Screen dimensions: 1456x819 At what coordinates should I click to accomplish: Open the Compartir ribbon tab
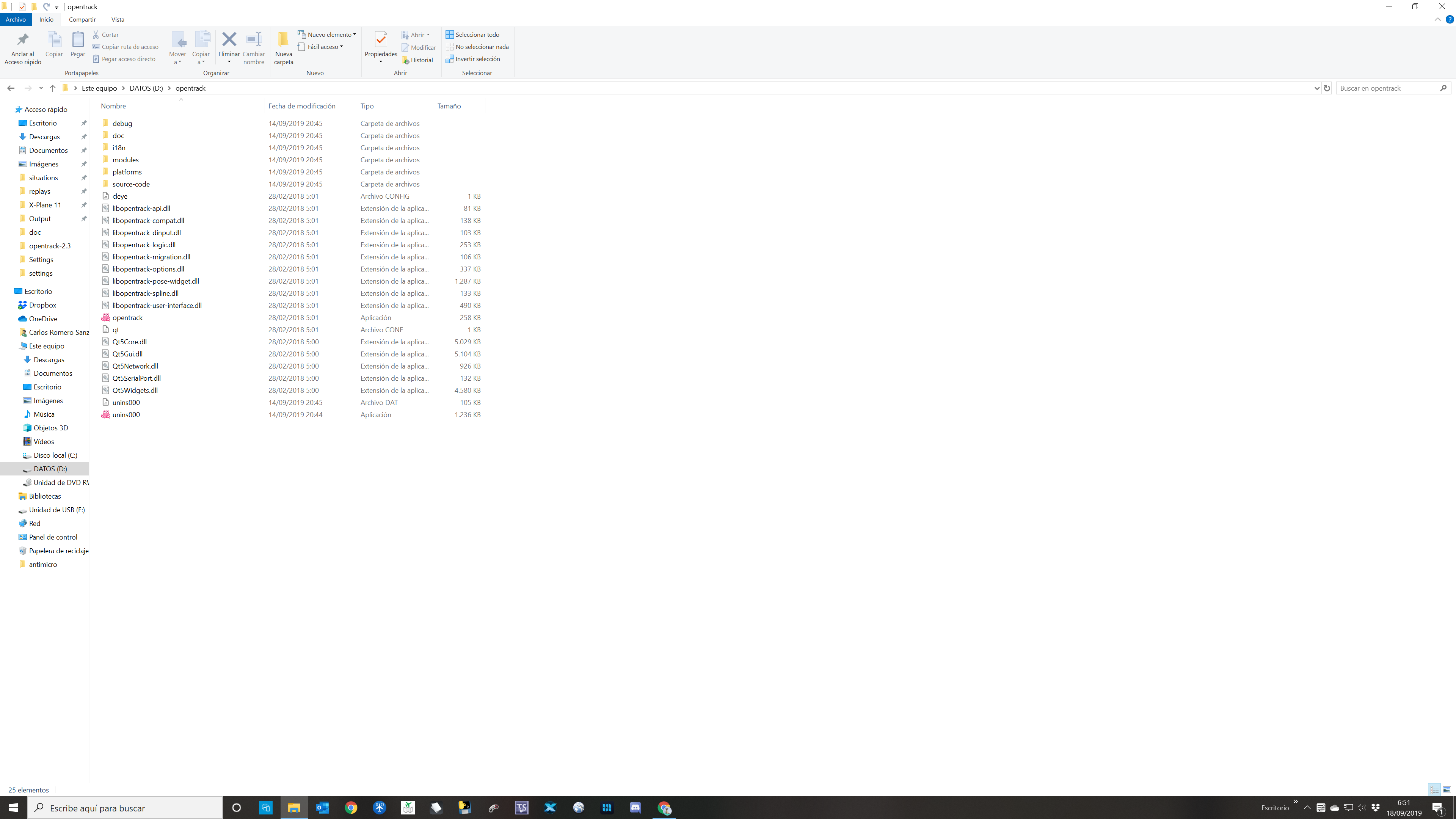82,19
